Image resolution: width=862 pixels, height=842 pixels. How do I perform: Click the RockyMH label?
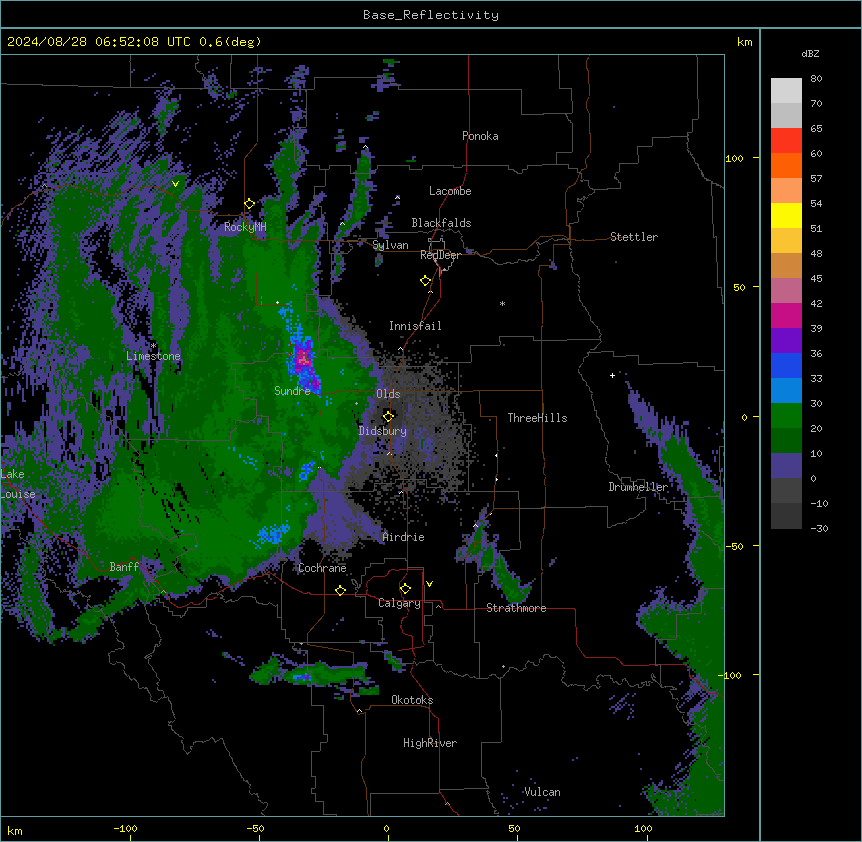pos(245,227)
